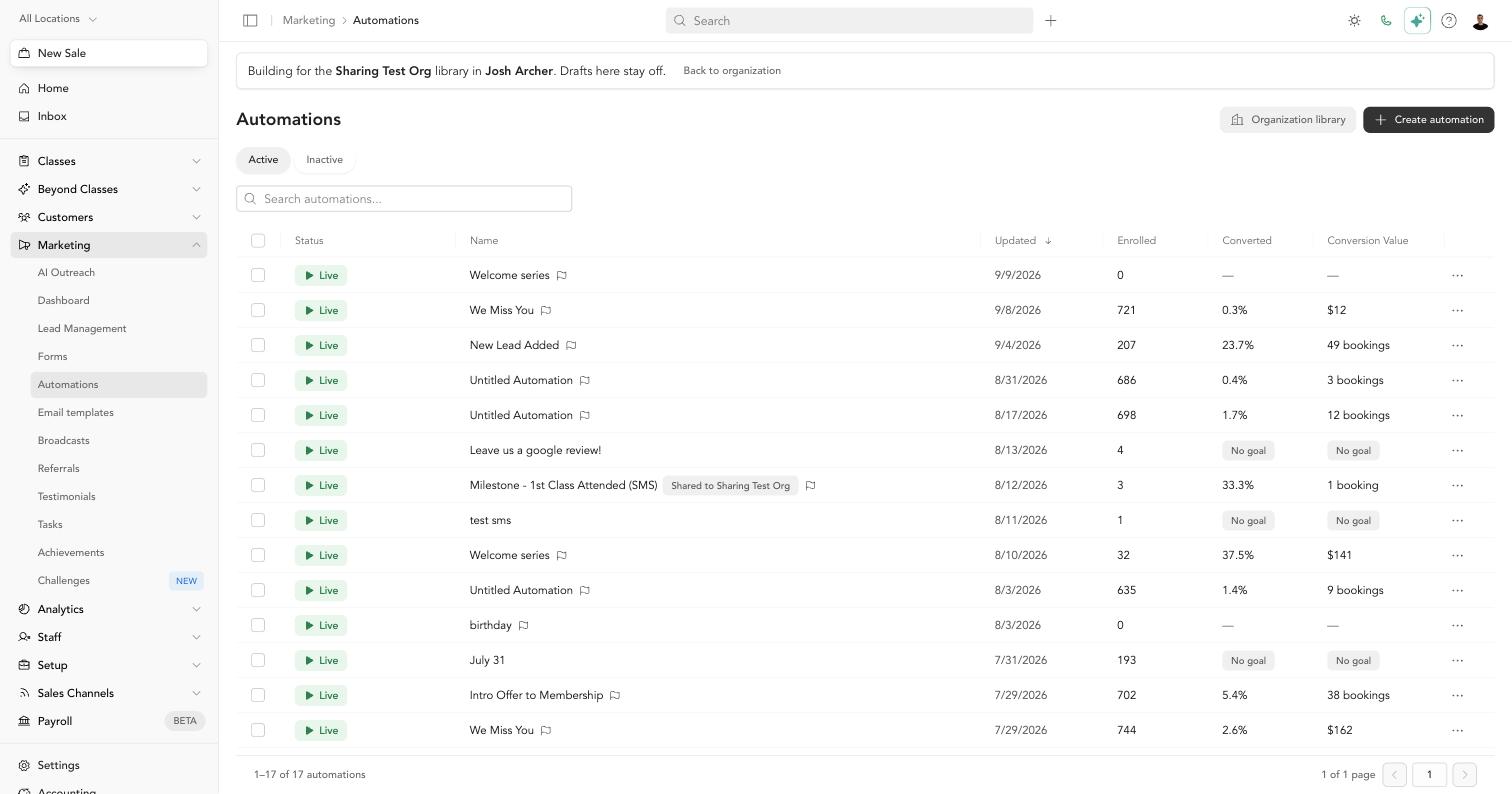
Task: Open the user profile avatar
Action: (x=1481, y=20)
